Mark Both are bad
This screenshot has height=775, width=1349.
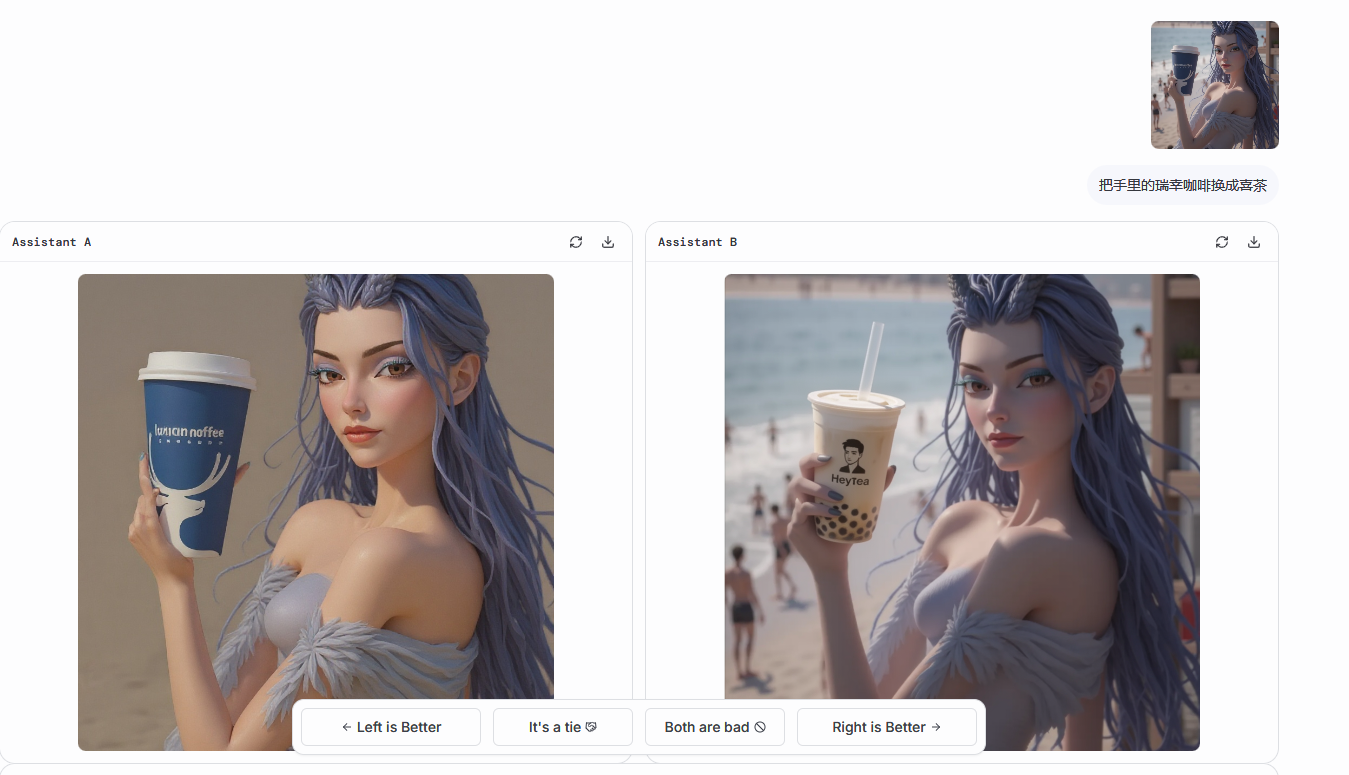click(714, 727)
